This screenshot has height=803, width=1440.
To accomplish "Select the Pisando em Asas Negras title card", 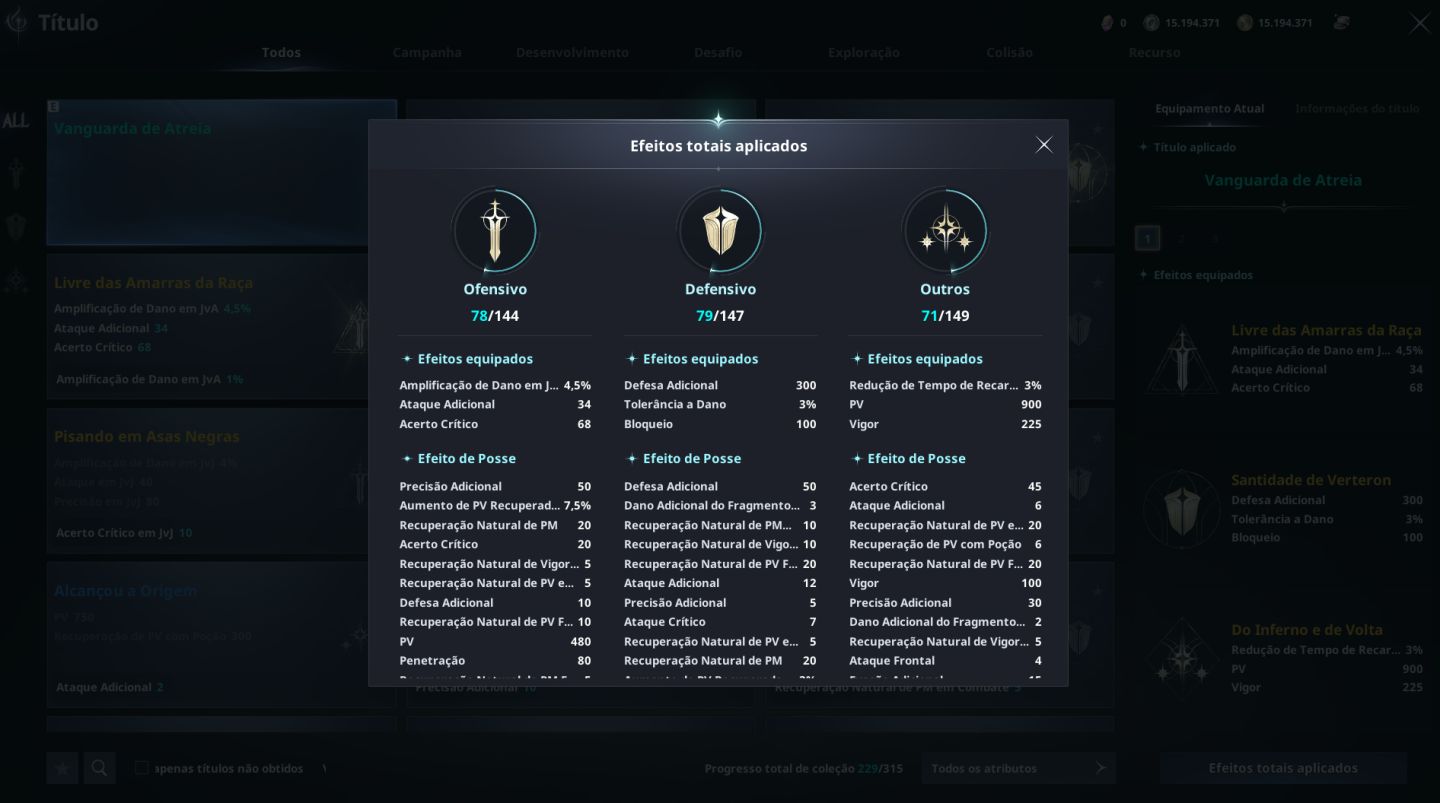I will [221, 481].
